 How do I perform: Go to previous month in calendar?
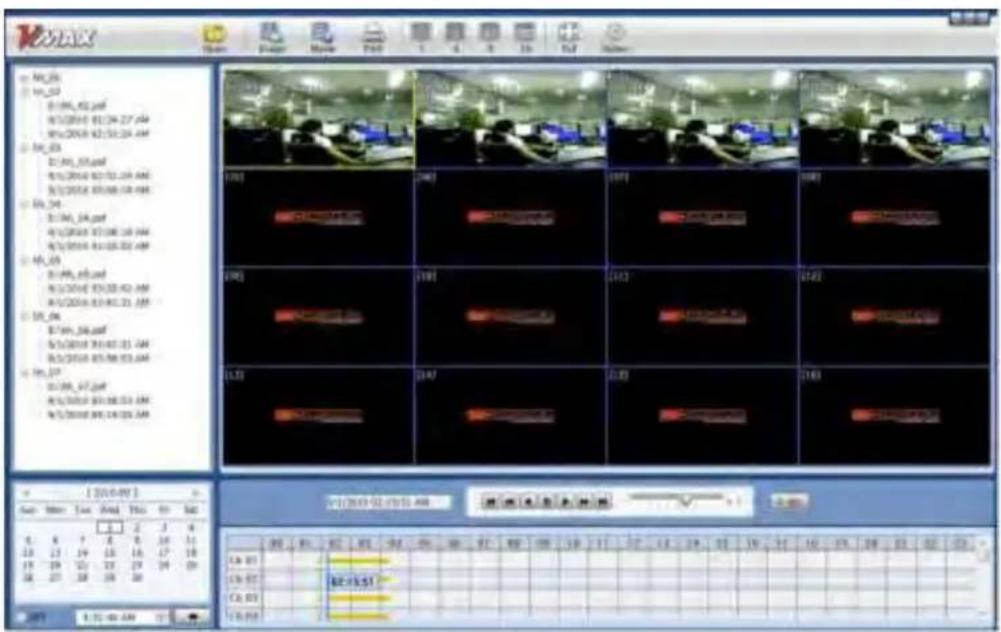click(27, 493)
